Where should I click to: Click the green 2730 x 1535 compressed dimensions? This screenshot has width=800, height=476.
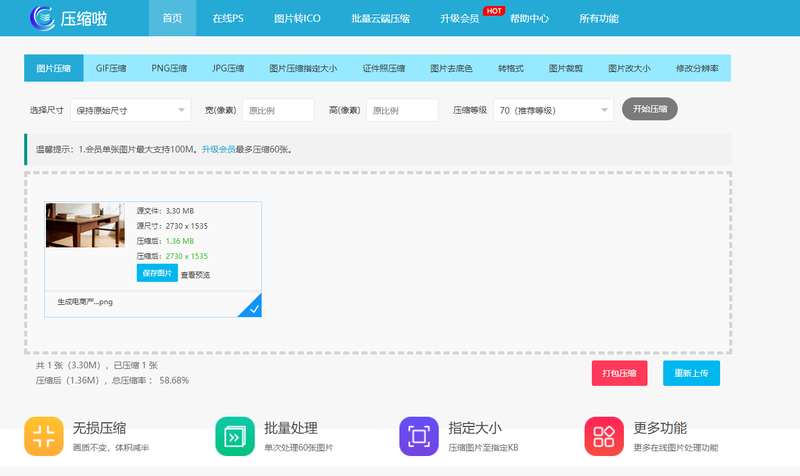[187, 256]
